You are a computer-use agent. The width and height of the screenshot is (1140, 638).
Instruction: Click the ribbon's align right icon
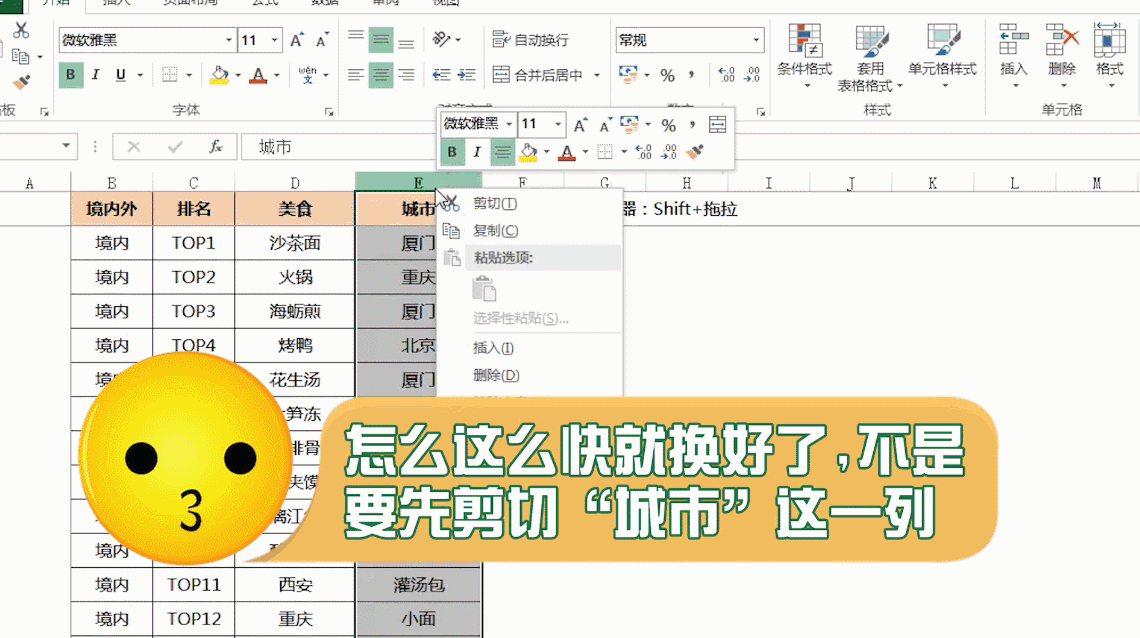tap(406, 75)
